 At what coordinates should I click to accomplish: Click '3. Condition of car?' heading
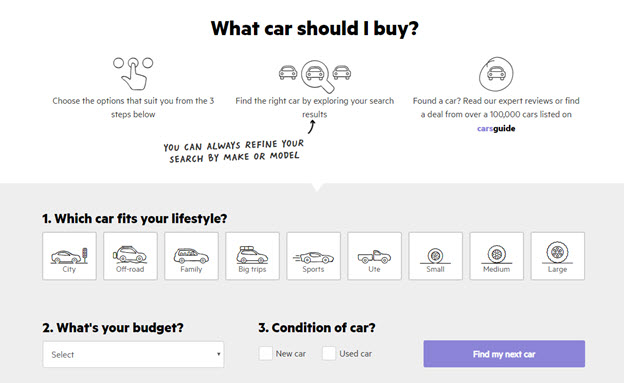point(317,328)
